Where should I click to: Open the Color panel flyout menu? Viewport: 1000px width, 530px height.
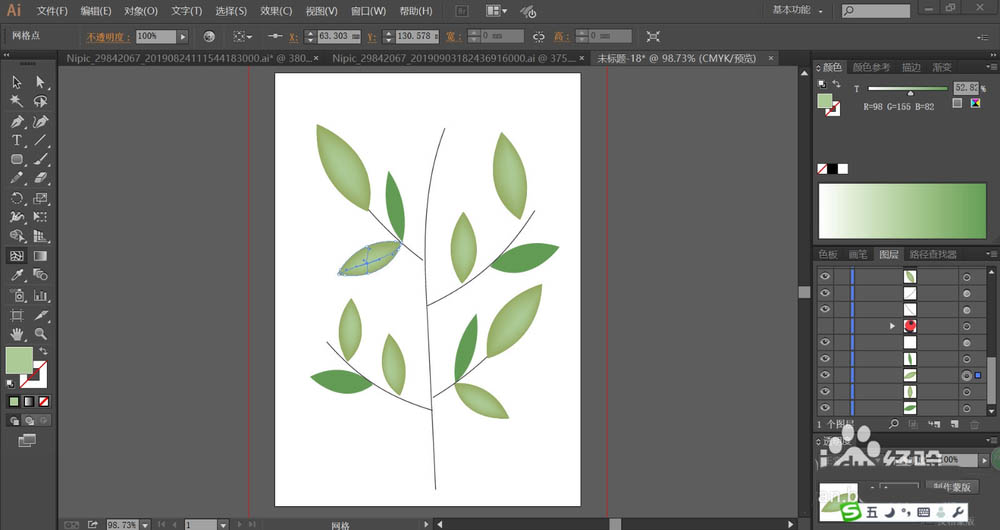(x=991, y=67)
